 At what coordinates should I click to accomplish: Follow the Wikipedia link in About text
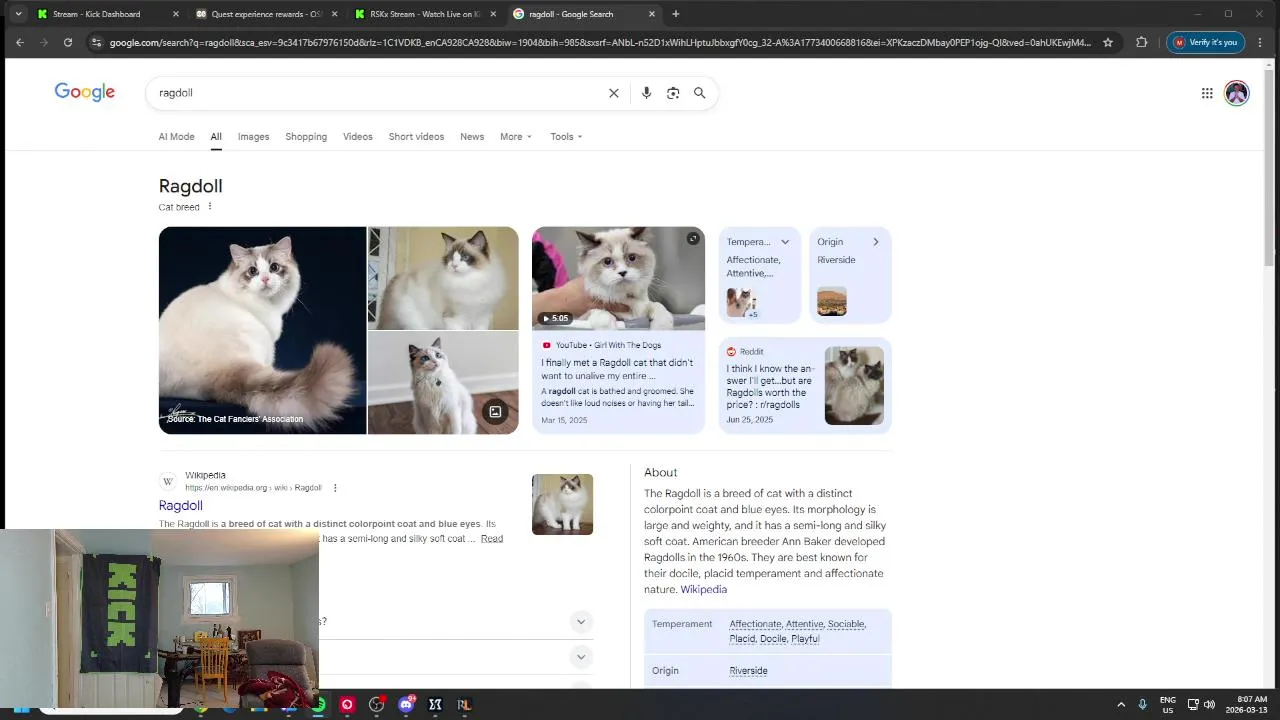704,590
